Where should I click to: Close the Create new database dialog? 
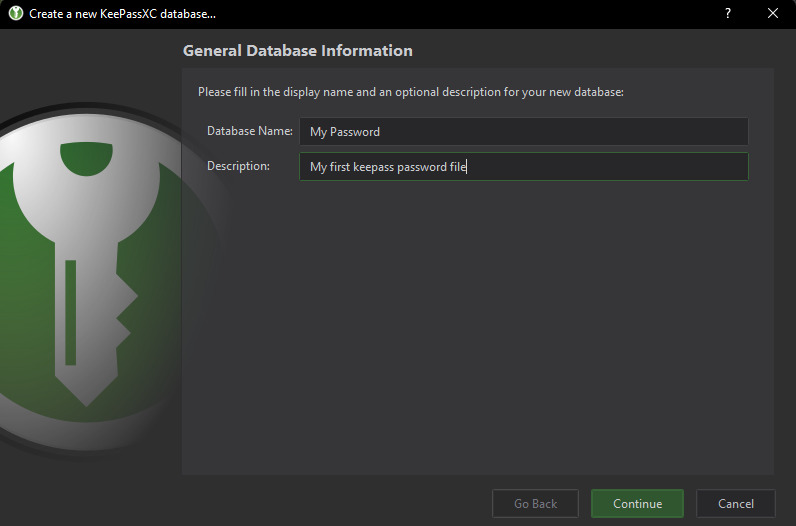point(773,14)
